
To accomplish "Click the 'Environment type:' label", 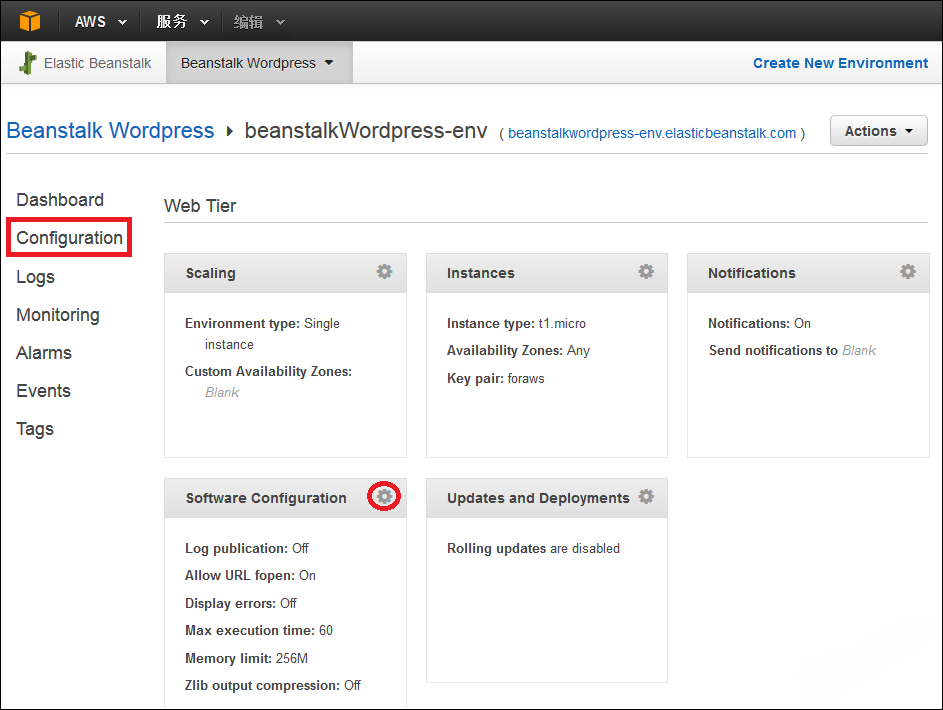I will click(242, 323).
